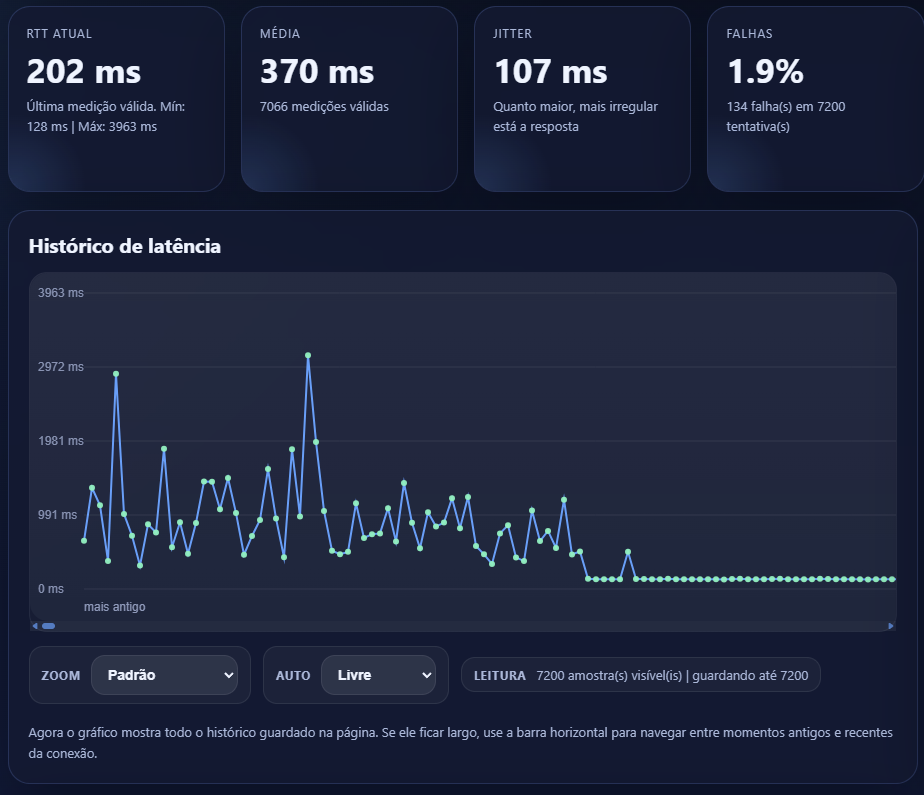Click the right arrow of the chart scrollbar
Viewport: 924px width, 795px height.
click(891, 626)
